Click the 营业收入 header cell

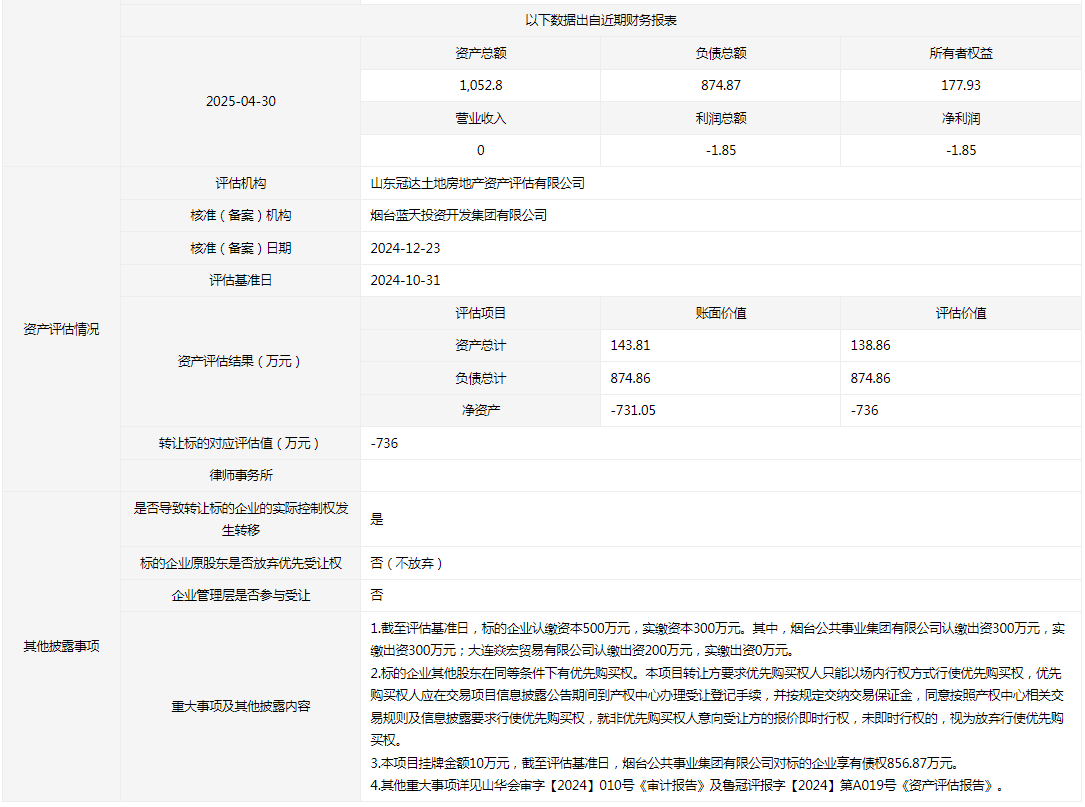(x=480, y=118)
